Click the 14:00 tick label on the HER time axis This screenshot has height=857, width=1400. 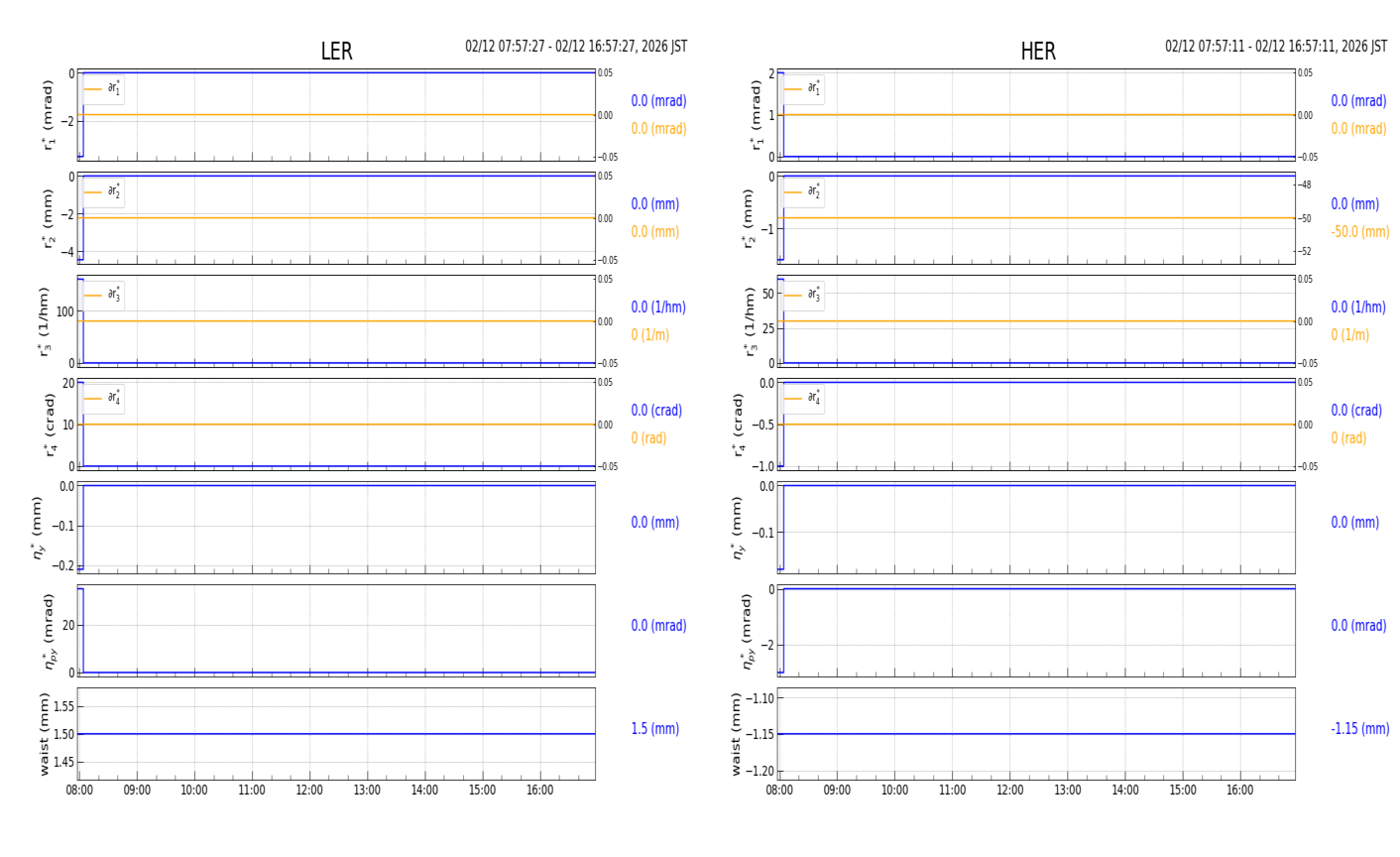pos(1124,791)
